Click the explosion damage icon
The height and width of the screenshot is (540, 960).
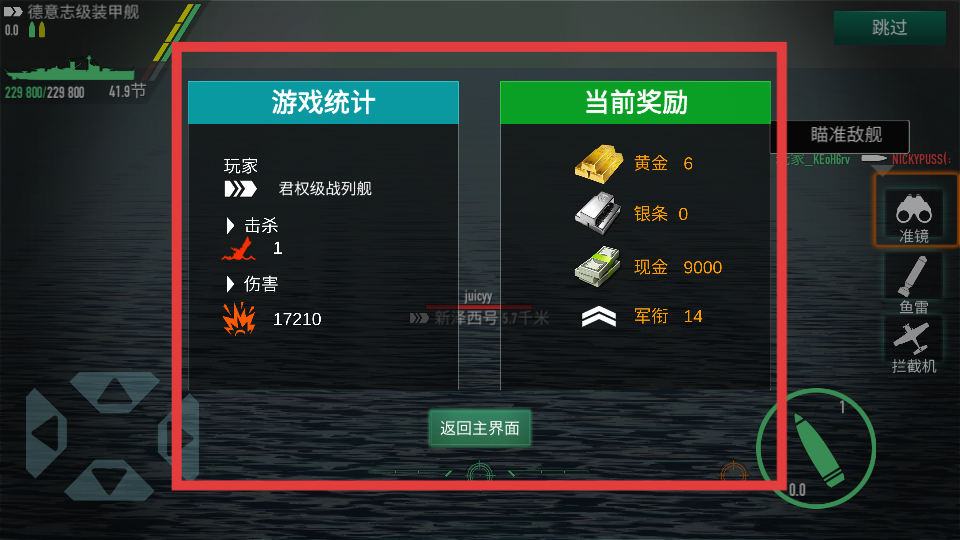239,319
